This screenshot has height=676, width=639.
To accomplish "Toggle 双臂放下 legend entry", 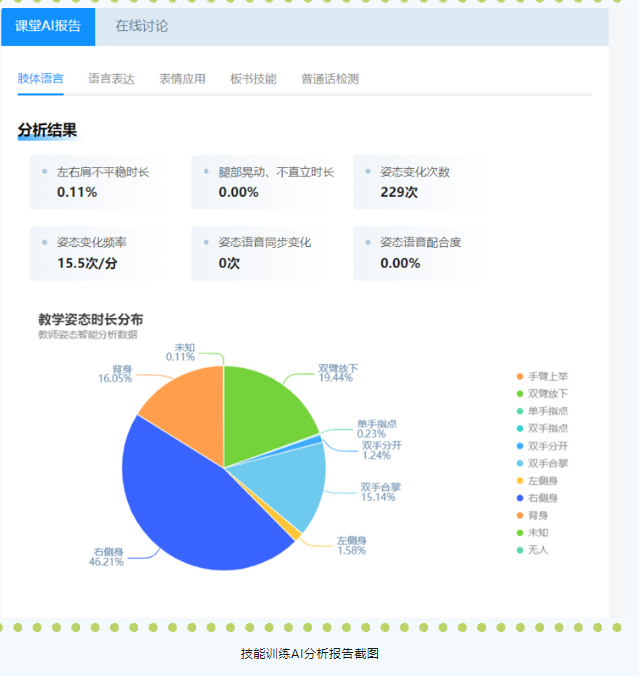I will (x=547, y=394).
